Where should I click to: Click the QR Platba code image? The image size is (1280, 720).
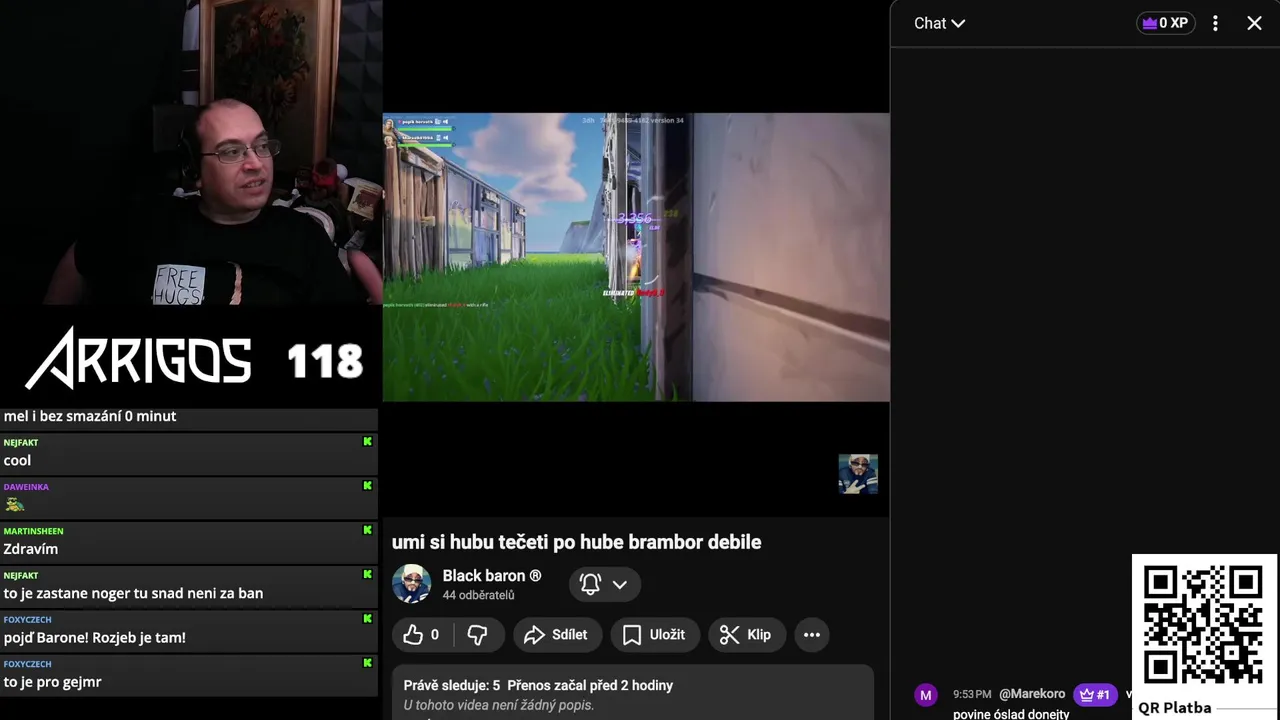[1203, 625]
